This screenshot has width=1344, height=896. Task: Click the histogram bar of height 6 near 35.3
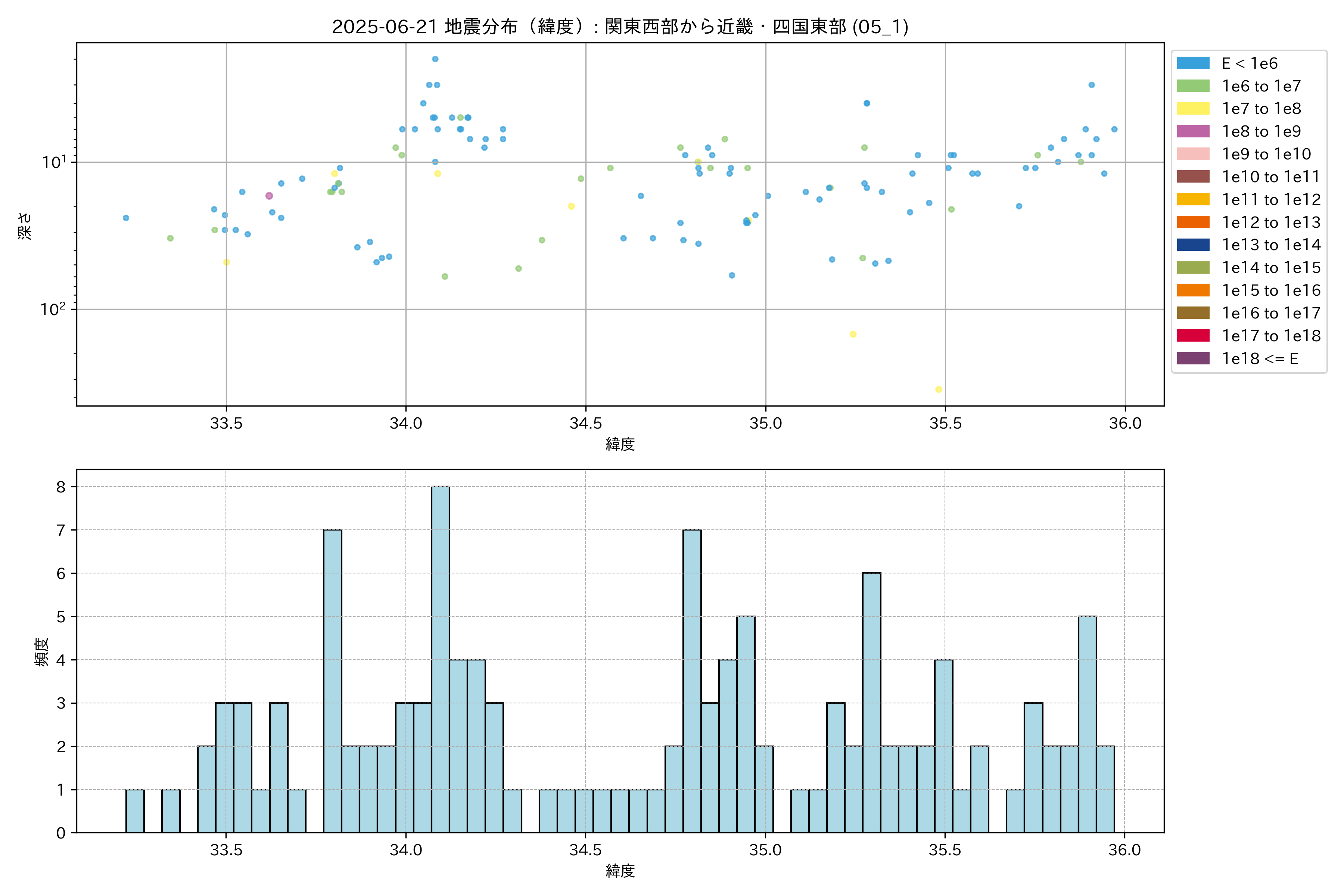[871, 703]
